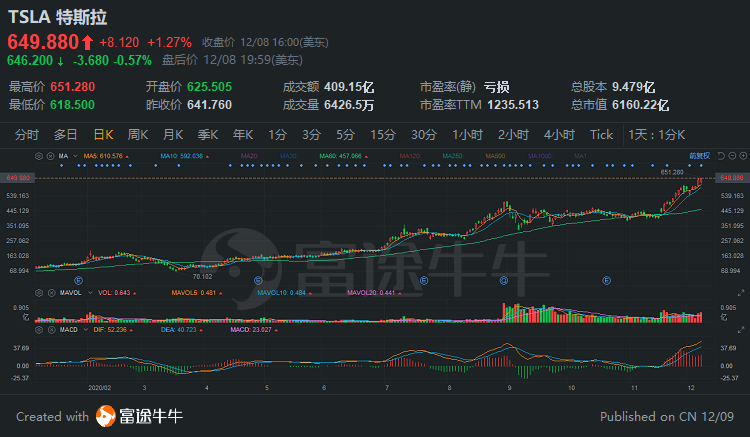
Task: Select the 年K yearly chart tab
Action: (243, 135)
